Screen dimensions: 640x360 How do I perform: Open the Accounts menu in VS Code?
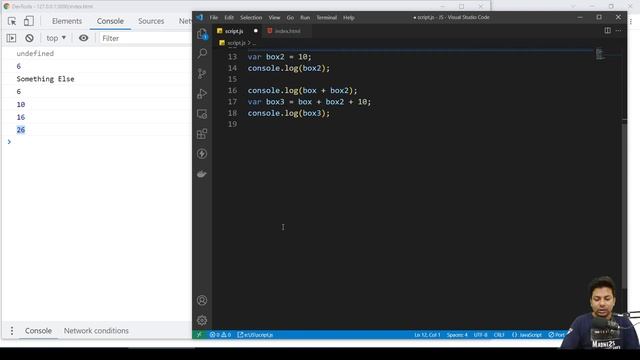(202, 300)
